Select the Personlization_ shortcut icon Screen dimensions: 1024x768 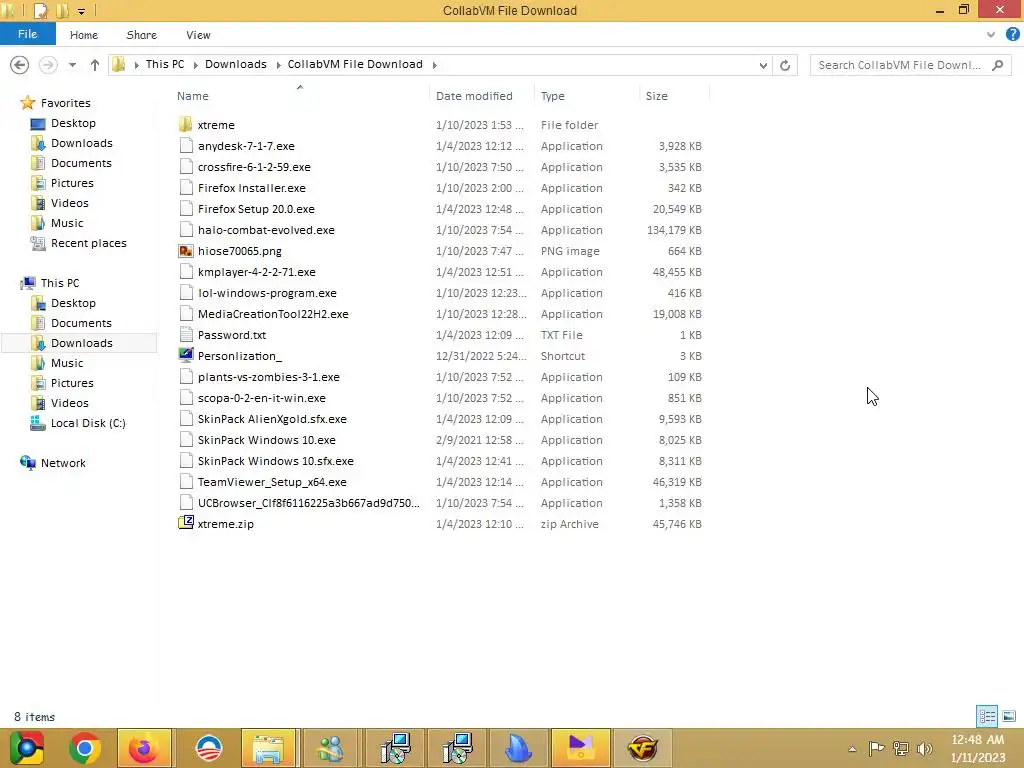pos(185,355)
